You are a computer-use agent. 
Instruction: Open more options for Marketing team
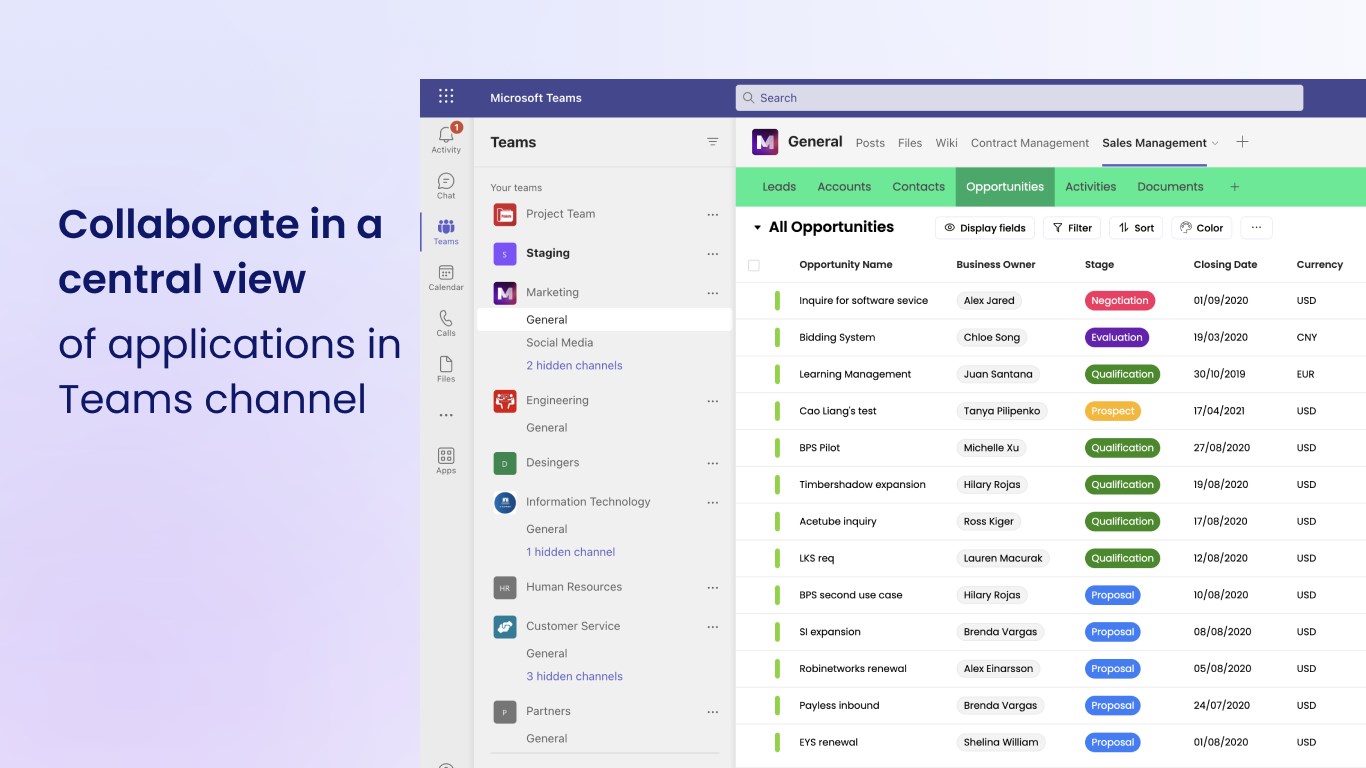(x=713, y=293)
